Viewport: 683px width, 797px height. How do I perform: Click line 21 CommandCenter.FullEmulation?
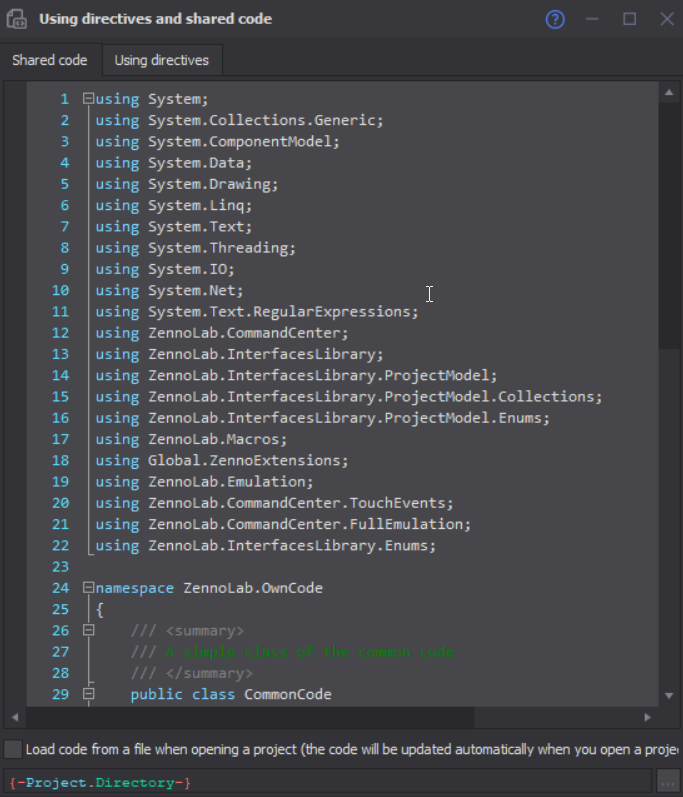click(x=349, y=524)
